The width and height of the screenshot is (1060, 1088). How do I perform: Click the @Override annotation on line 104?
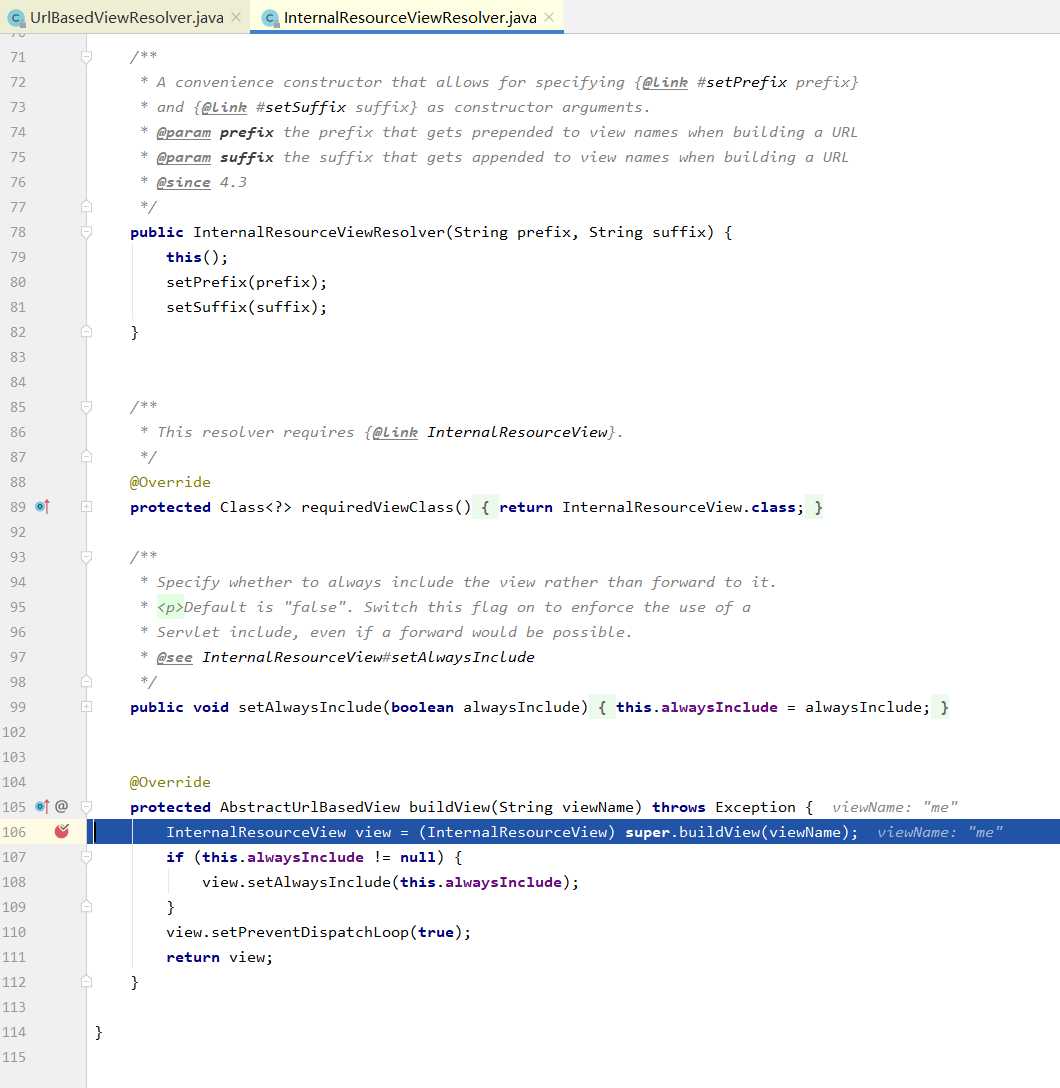170,781
